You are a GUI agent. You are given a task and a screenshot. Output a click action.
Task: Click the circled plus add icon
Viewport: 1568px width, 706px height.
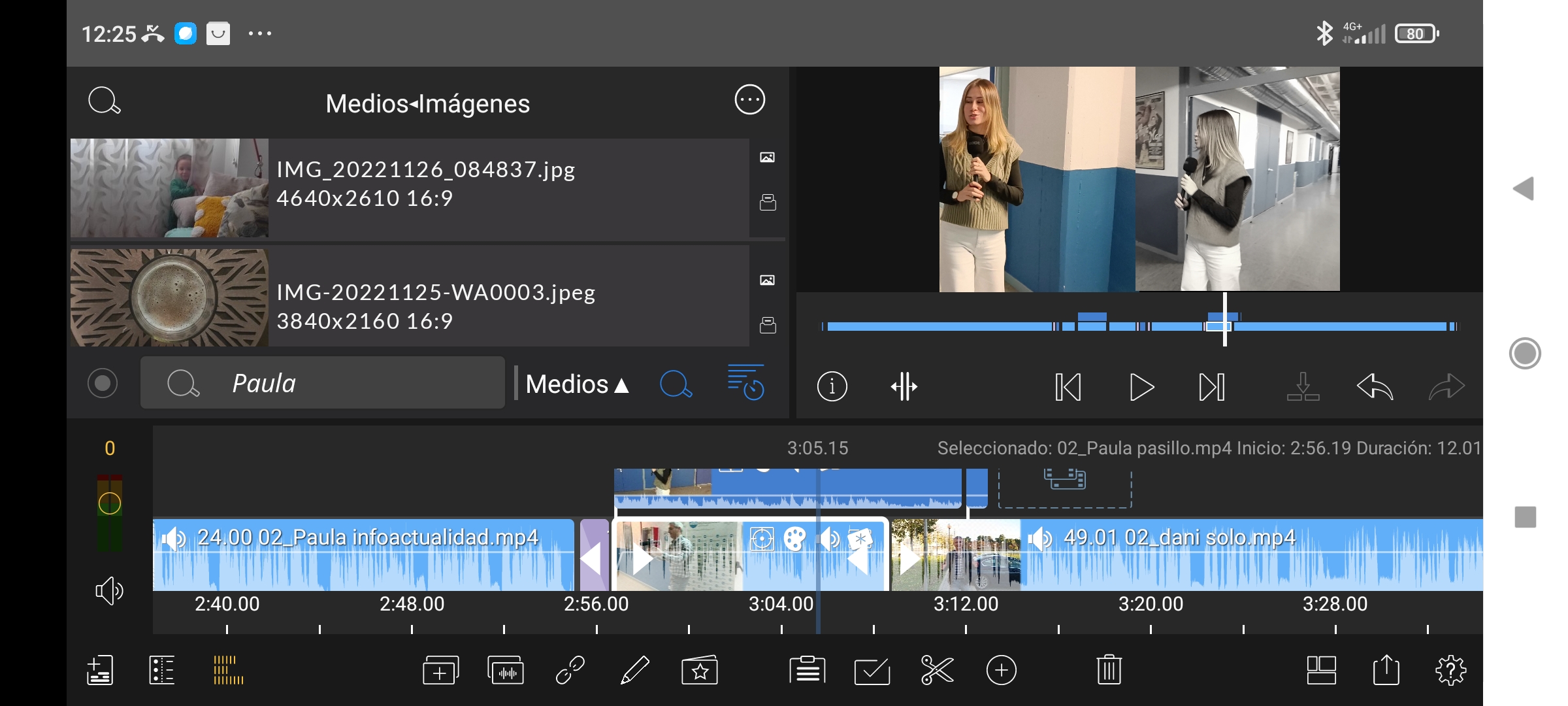click(x=1002, y=670)
